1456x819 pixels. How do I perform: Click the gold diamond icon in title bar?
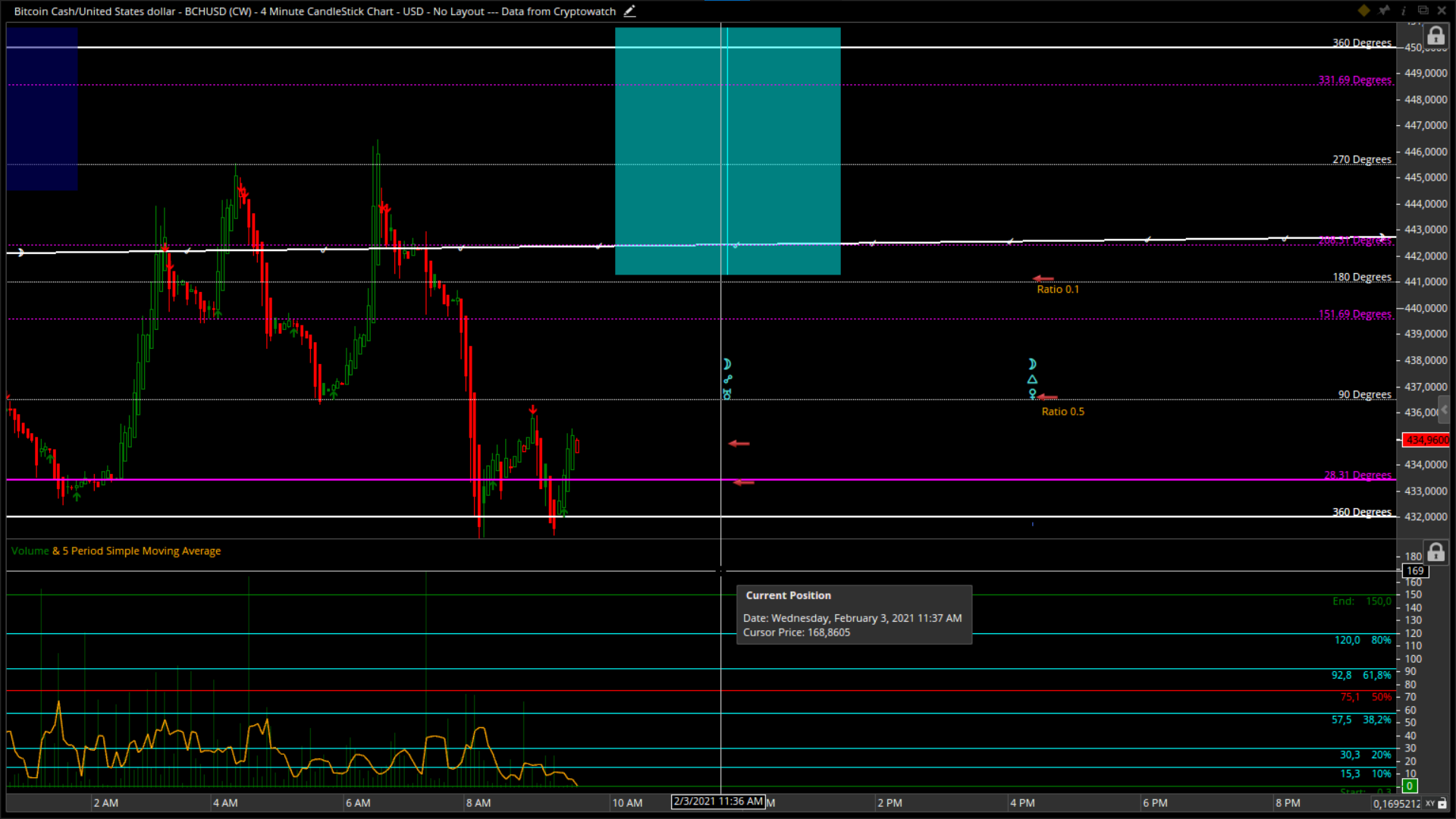click(1363, 11)
